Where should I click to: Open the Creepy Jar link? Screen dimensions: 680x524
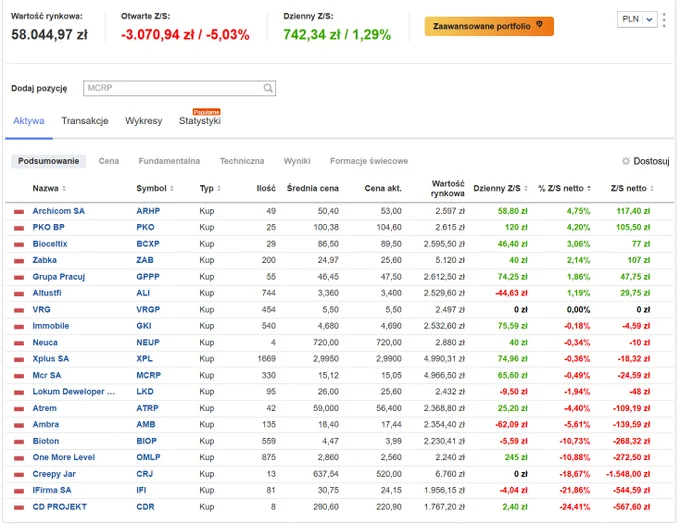[54, 474]
